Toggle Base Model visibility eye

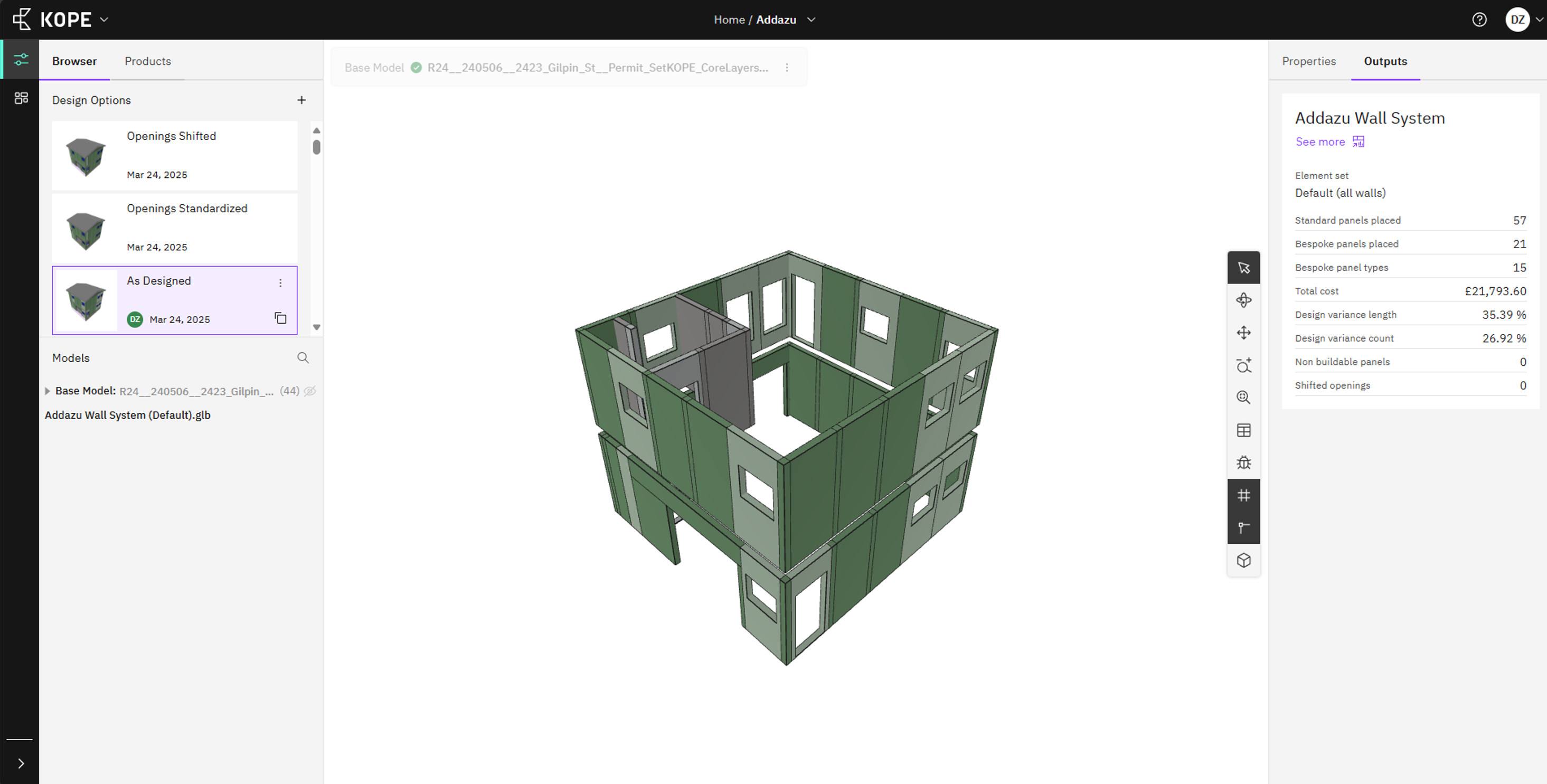point(310,391)
